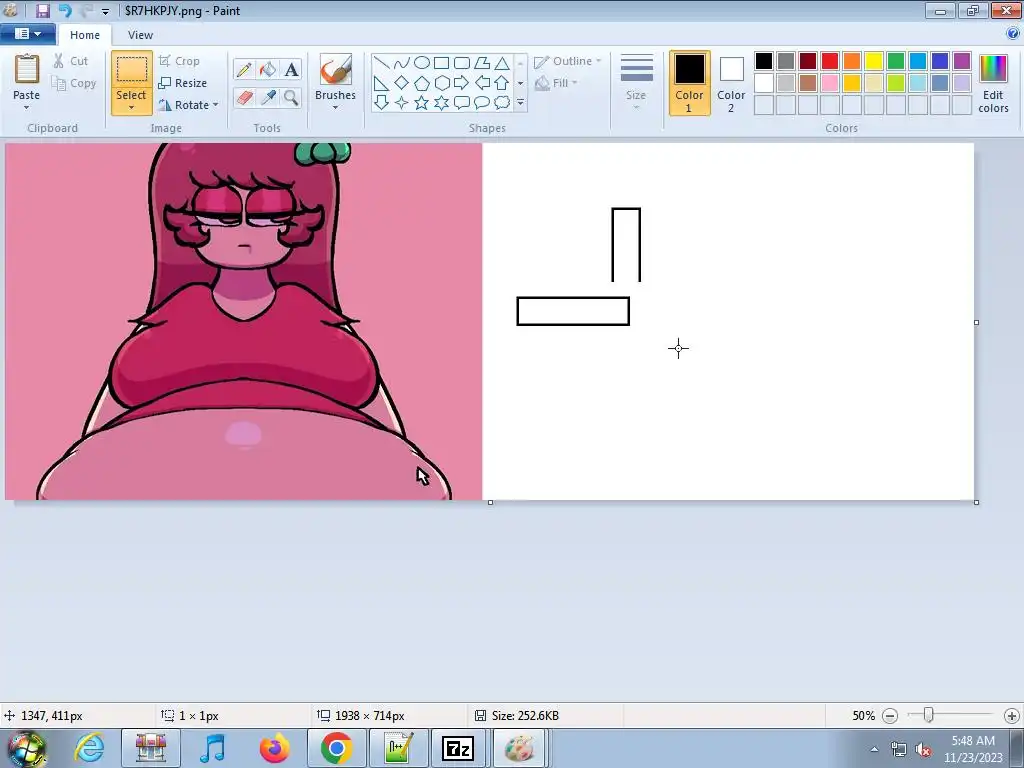Switch to the View tab
The height and width of the screenshot is (768, 1024).
(x=140, y=35)
